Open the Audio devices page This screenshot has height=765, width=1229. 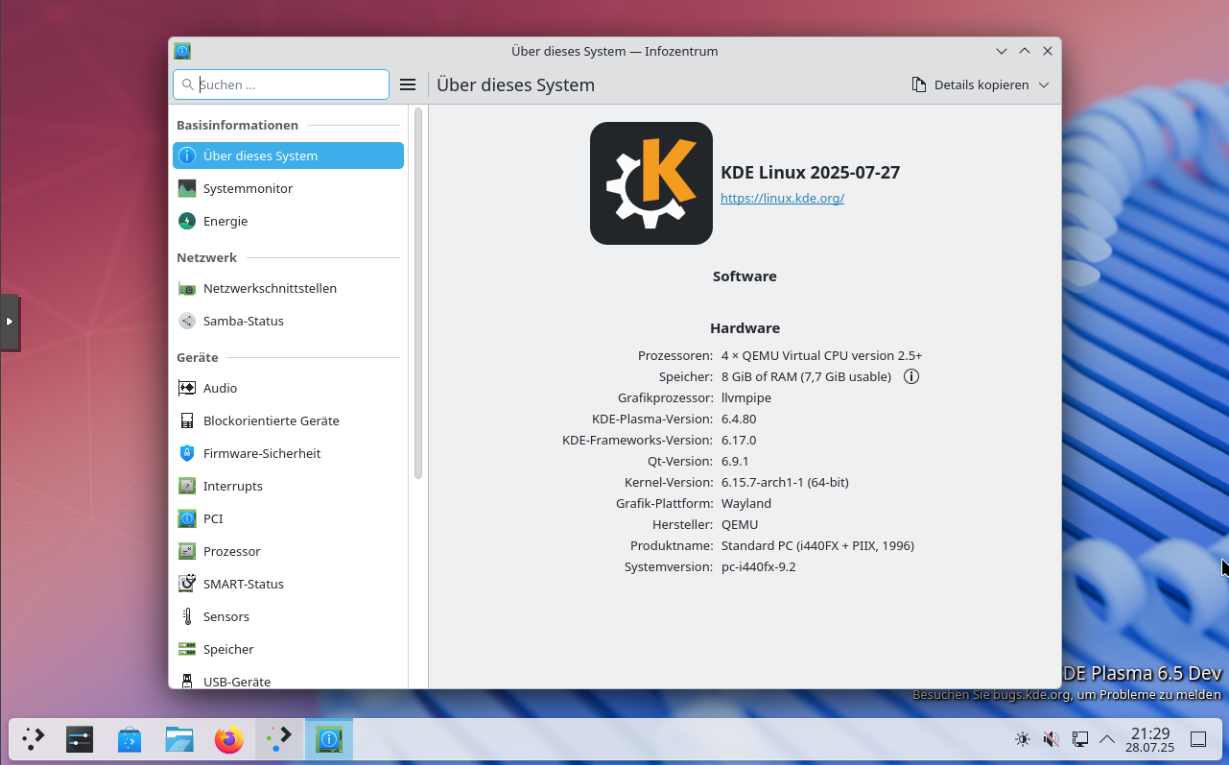288,388
